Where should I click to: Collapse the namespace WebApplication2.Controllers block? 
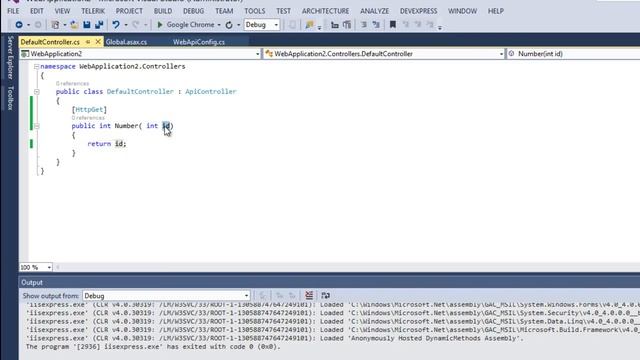click(36, 67)
